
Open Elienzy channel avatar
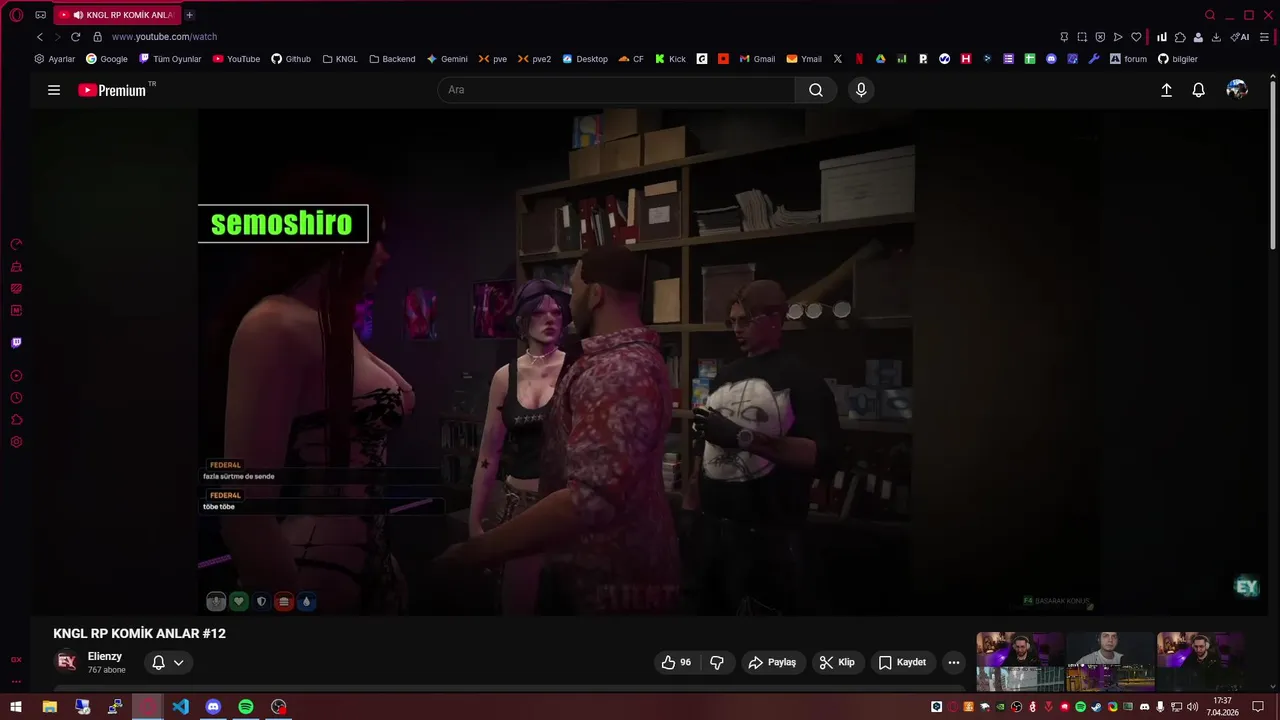(67, 661)
